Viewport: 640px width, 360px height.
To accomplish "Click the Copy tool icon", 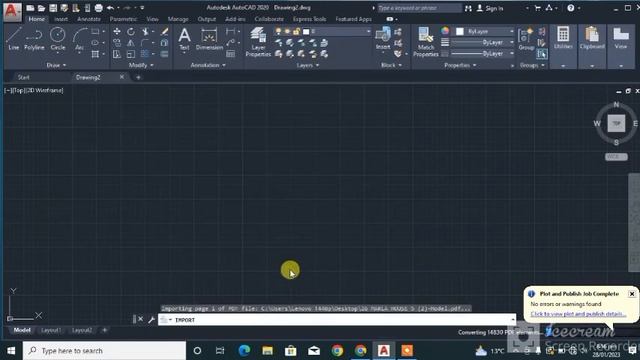I will [117, 42].
